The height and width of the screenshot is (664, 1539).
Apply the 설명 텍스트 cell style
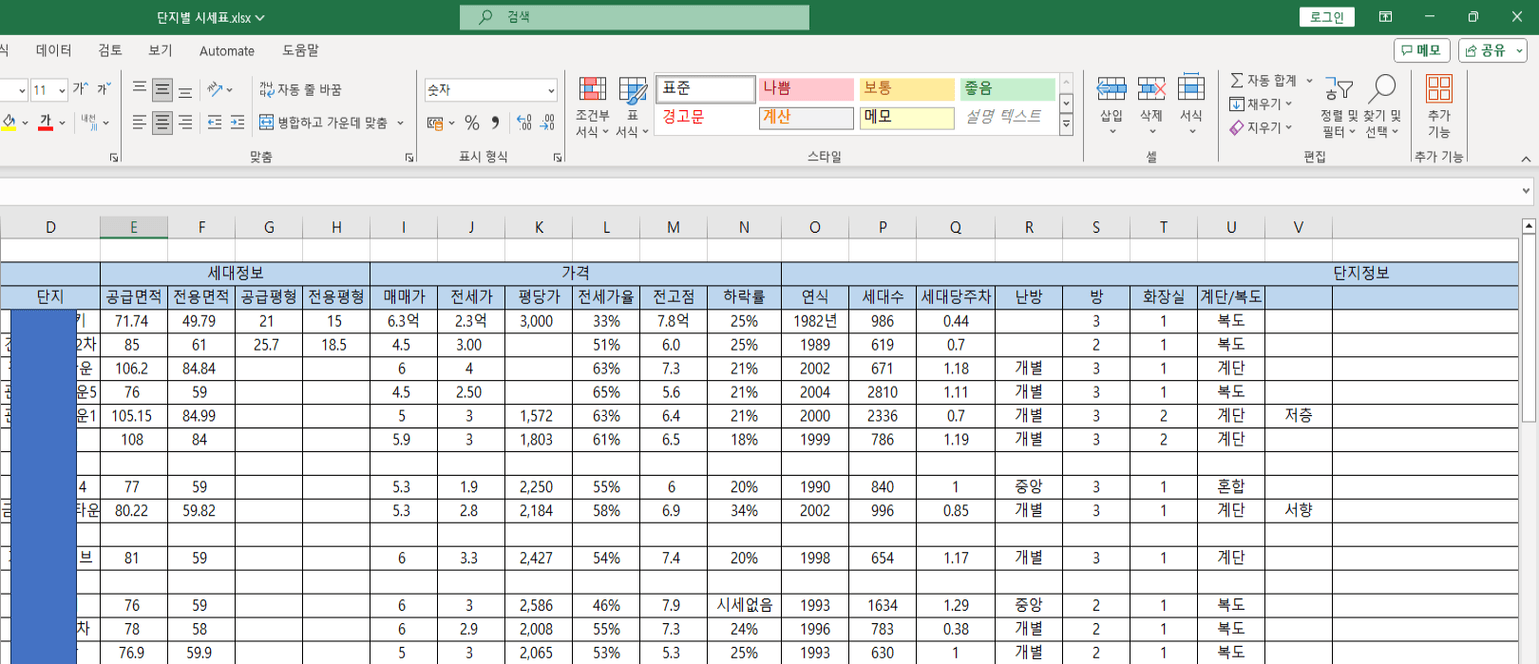1008,117
